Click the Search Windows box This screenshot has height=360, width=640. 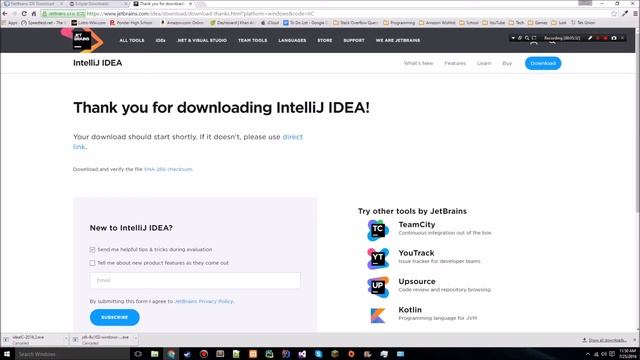73,354
